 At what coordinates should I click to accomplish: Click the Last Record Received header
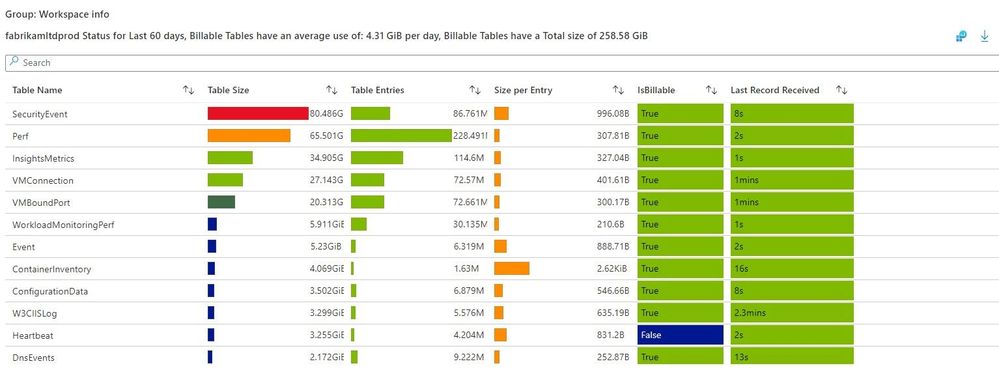[775, 90]
